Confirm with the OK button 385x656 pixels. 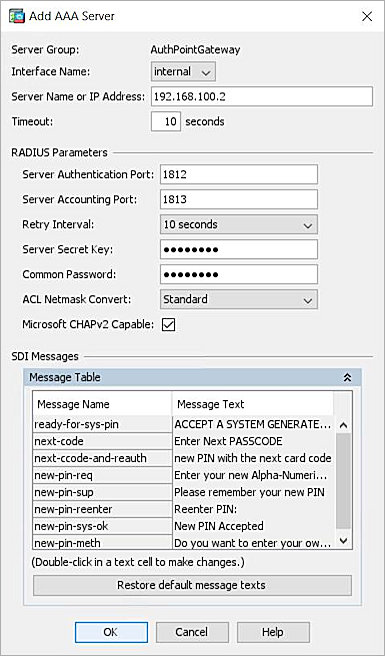point(111,632)
